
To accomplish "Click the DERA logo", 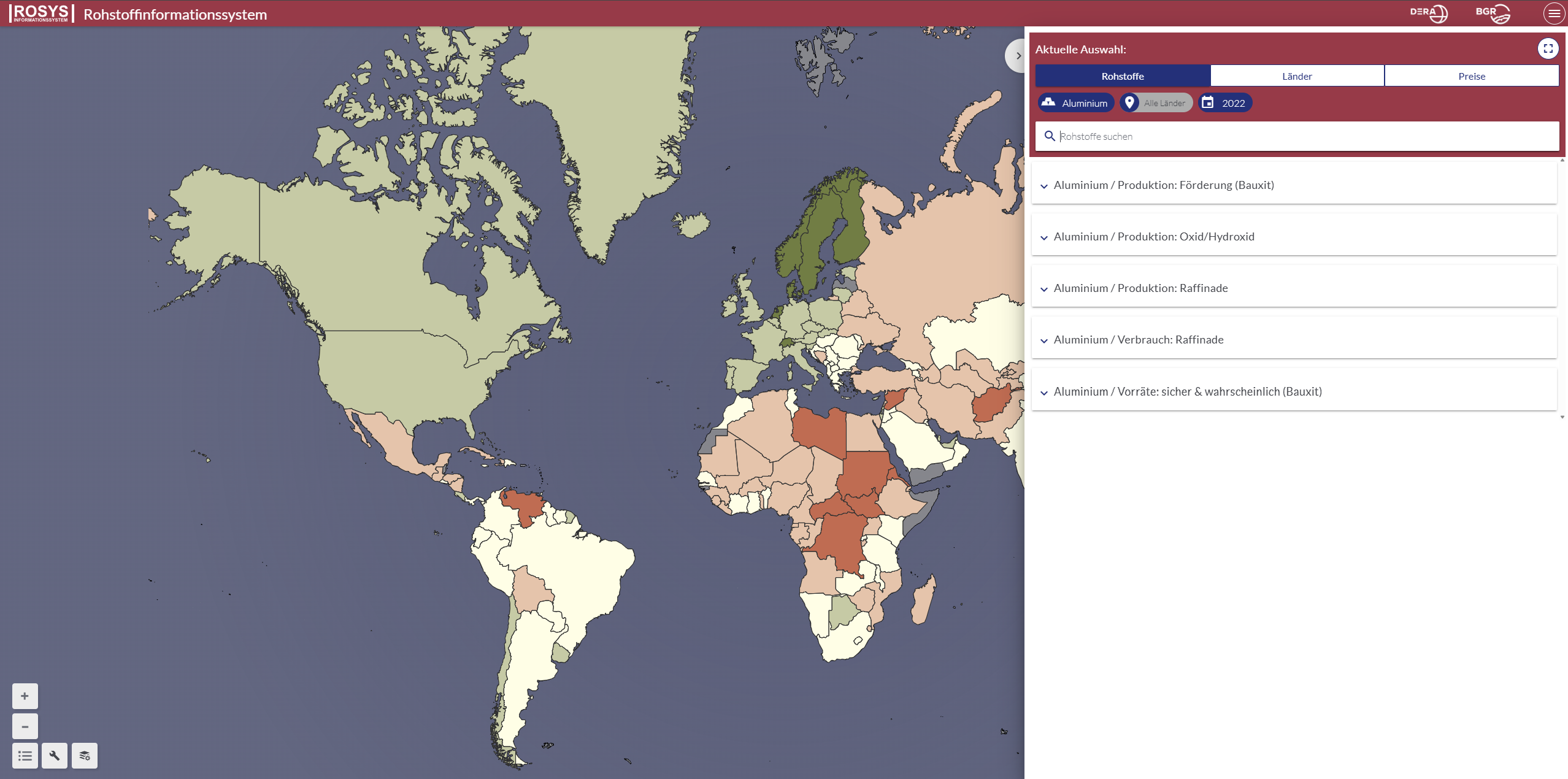I will pos(1428,13).
